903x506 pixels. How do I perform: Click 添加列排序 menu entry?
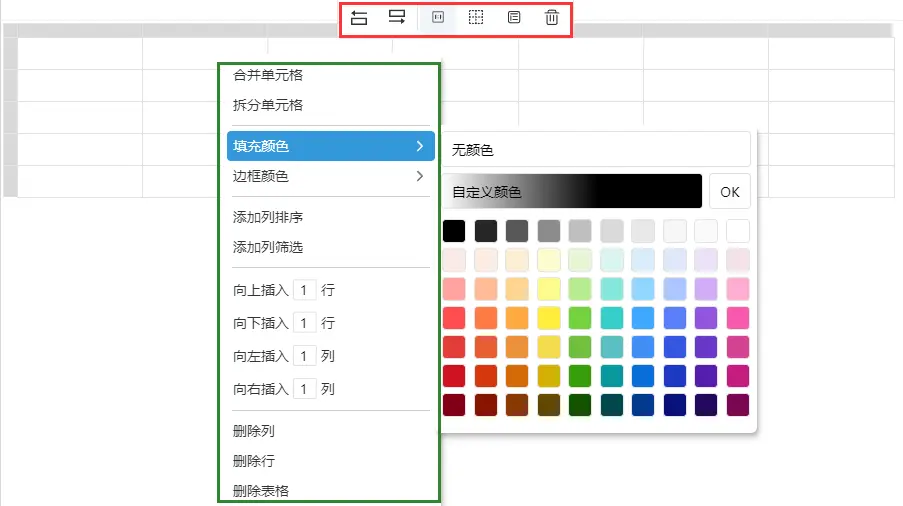(268, 217)
